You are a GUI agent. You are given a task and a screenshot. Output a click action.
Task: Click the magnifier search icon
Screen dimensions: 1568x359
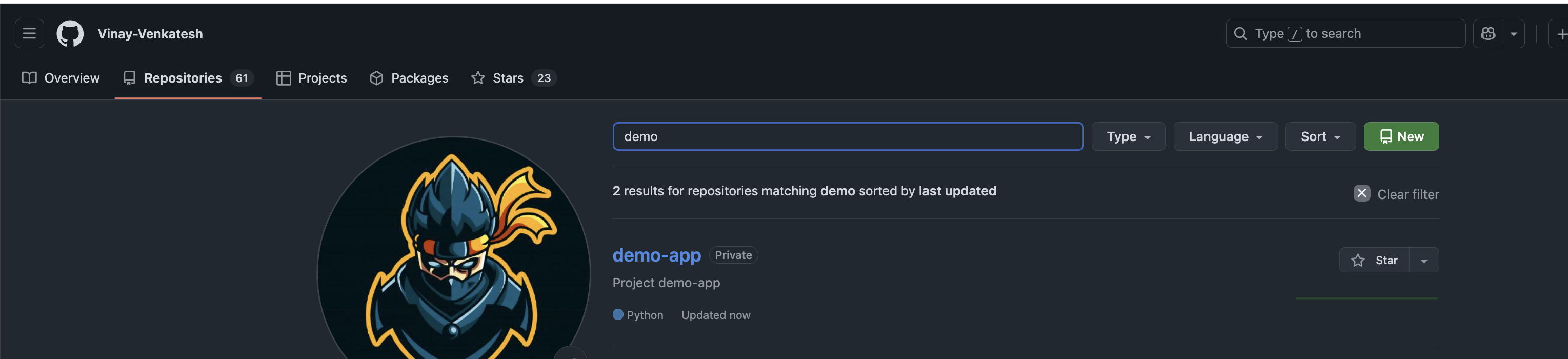[x=1240, y=33]
